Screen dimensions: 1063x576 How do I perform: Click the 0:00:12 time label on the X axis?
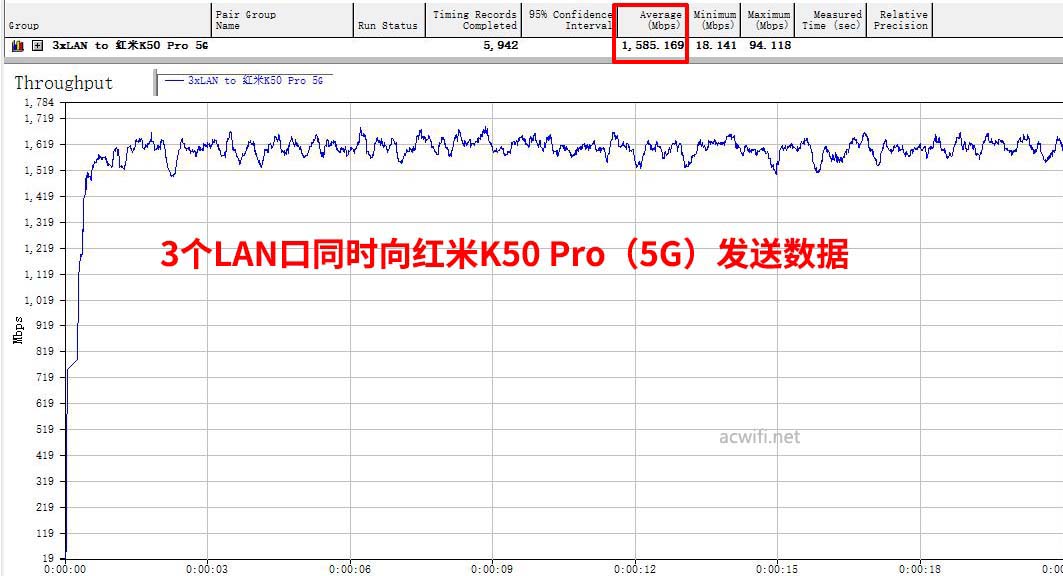[635, 569]
